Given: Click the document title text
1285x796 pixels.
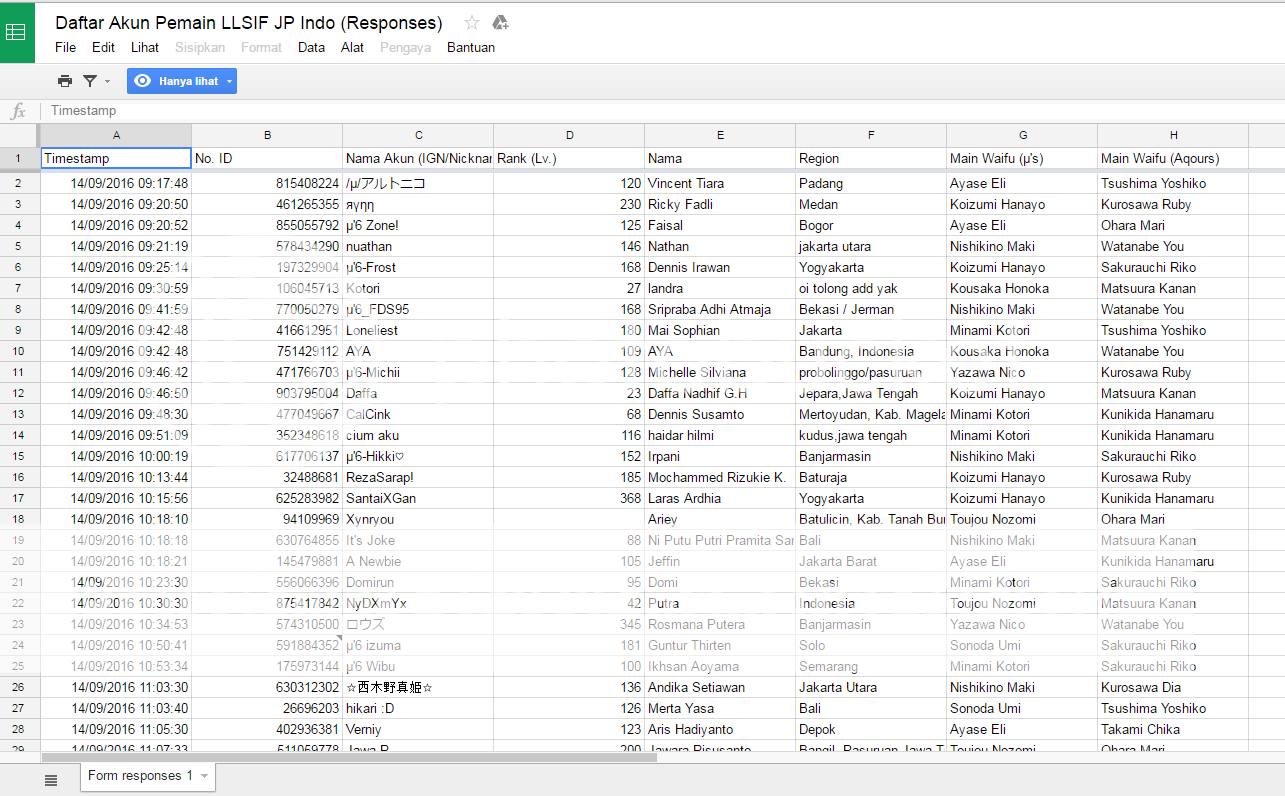Looking at the screenshot, I should 248,22.
